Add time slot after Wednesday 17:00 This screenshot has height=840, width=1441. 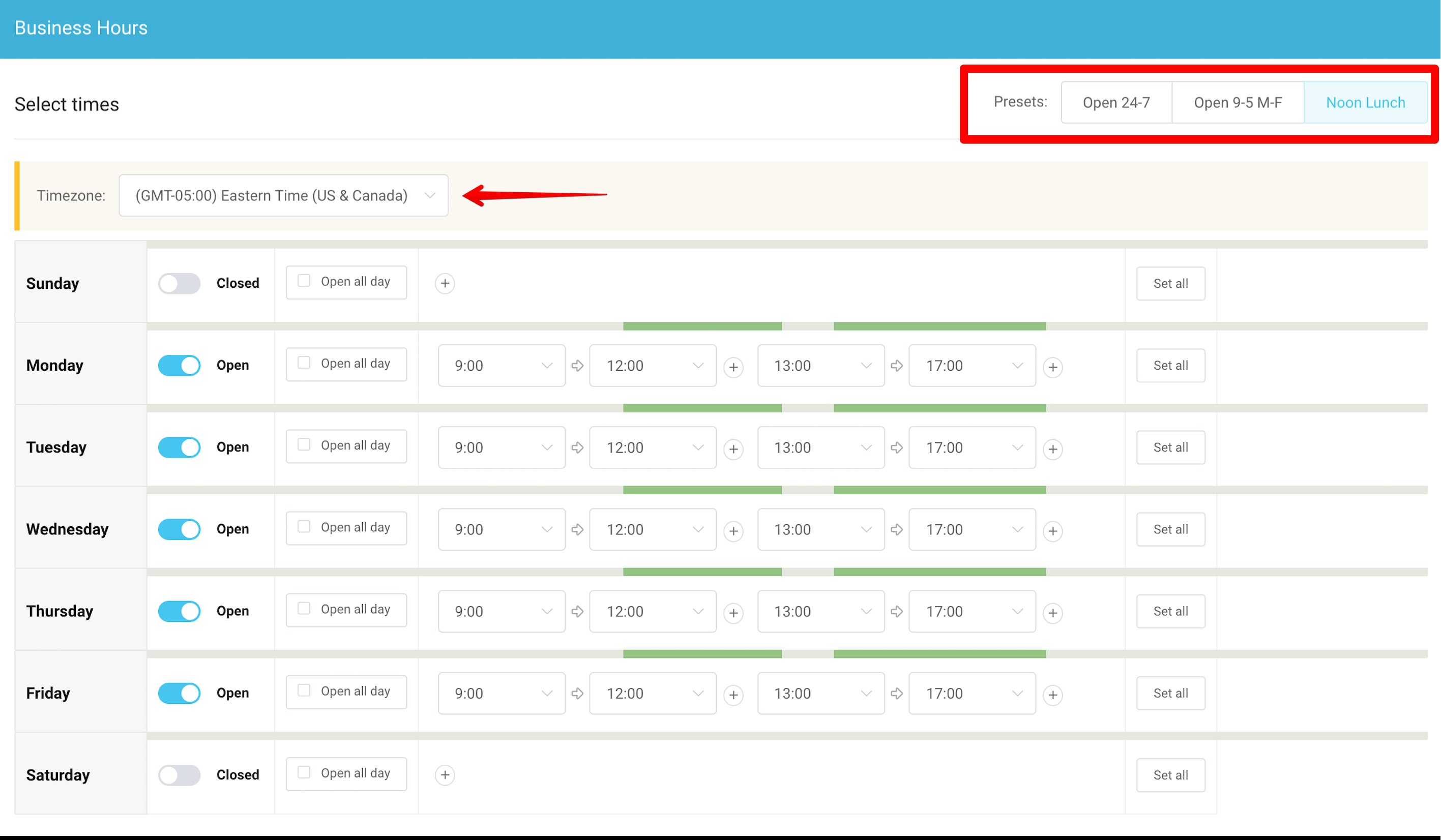click(x=1053, y=531)
